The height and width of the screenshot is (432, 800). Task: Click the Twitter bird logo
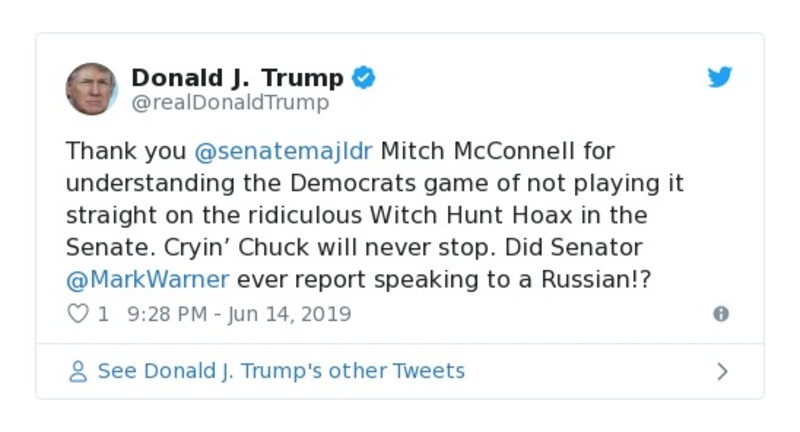coord(720,78)
